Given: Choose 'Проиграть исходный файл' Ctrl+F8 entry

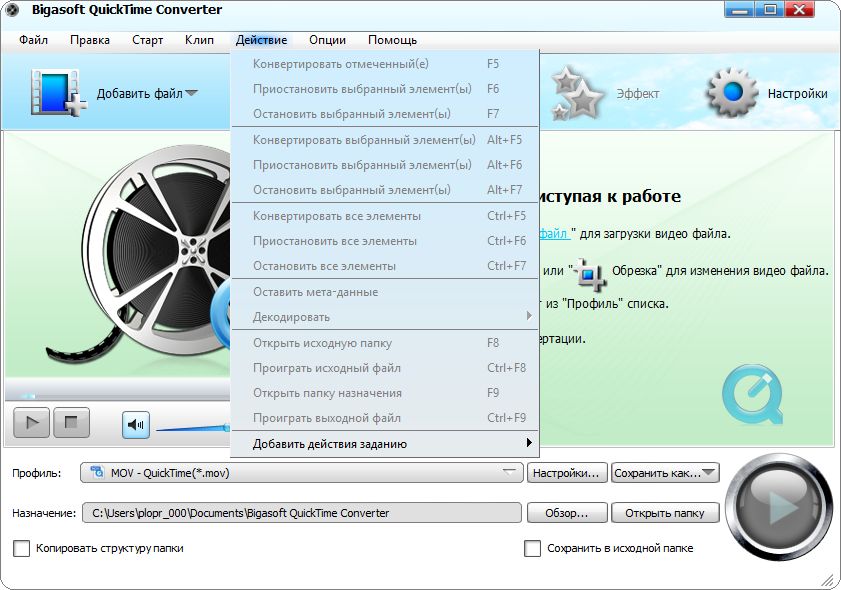Looking at the screenshot, I should (x=385, y=367).
